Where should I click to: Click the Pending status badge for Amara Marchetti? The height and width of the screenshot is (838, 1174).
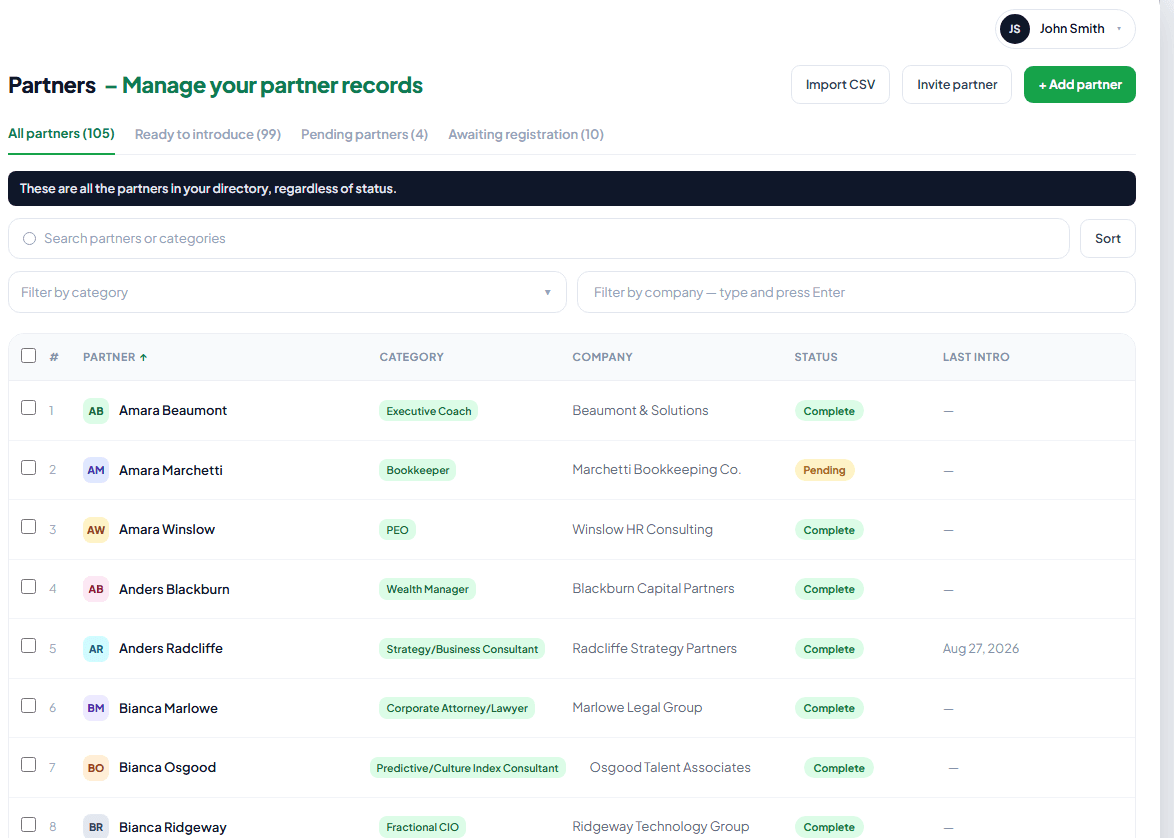click(x=824, y=470)
